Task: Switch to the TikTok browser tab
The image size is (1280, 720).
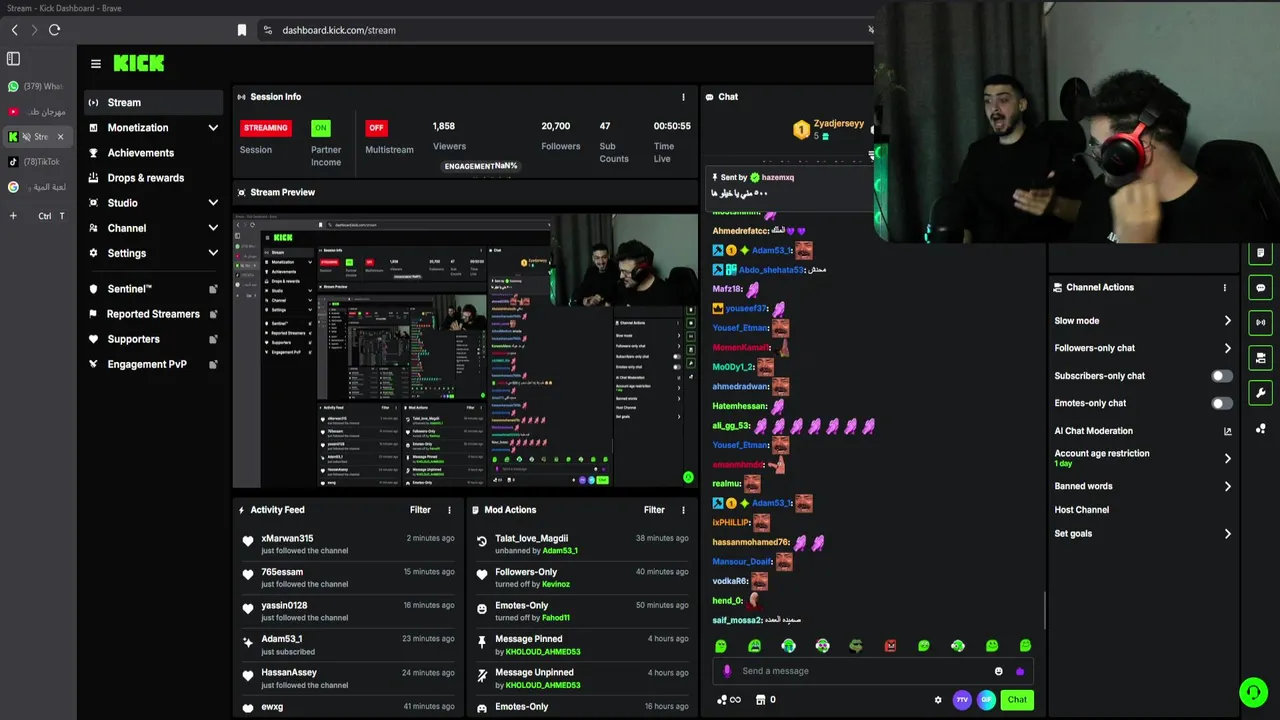Action: (36, 162)
